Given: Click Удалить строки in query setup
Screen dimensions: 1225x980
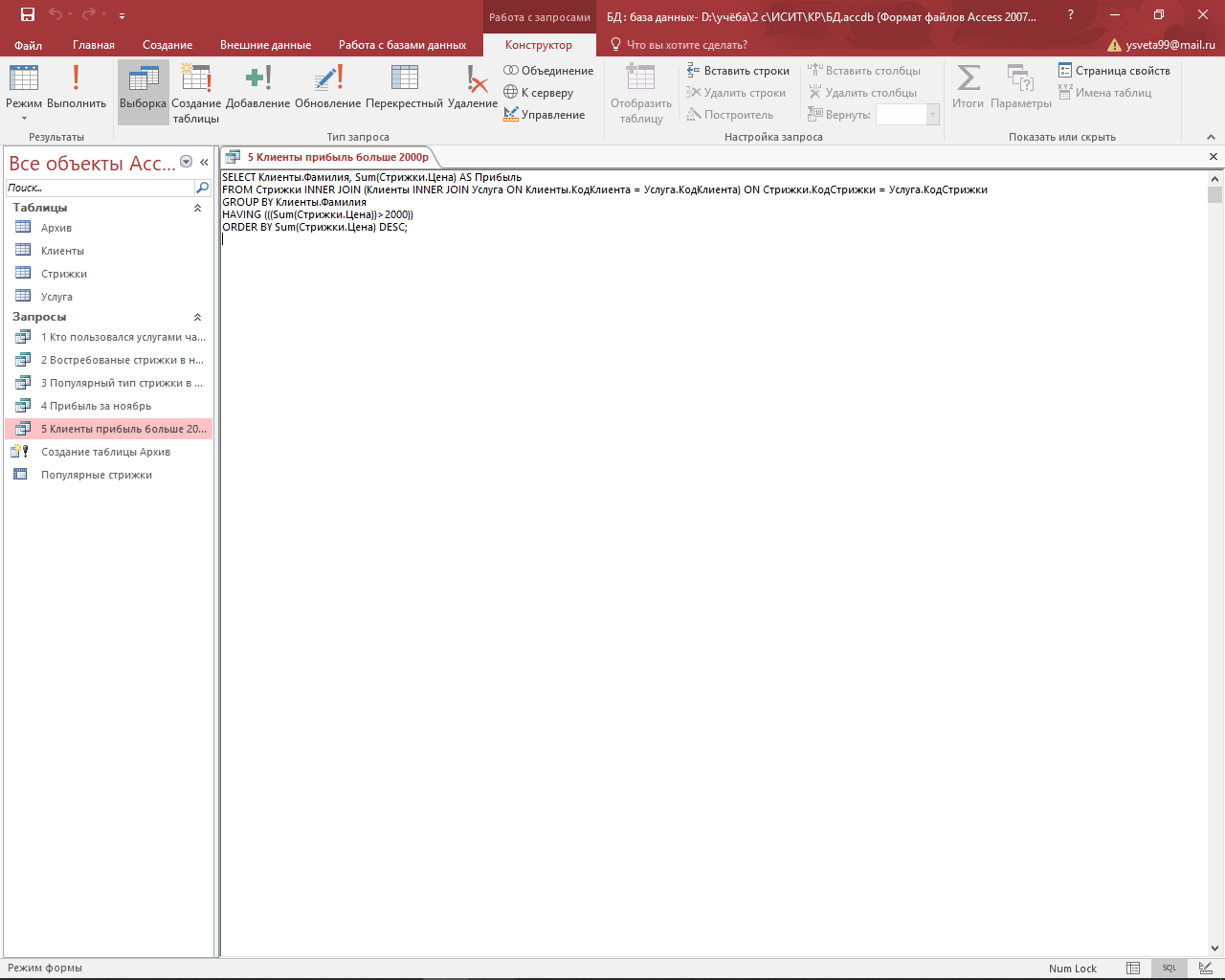Looking at the screenshot, I should (x=737, y=93).
